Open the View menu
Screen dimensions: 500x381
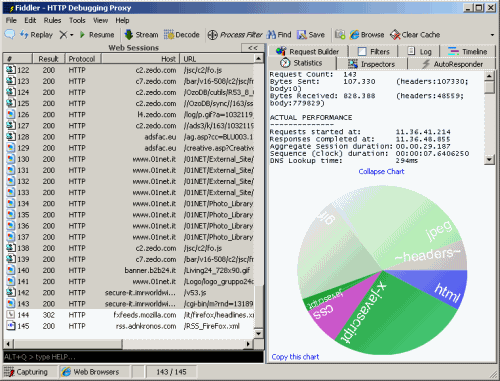[x=100, y=20]
